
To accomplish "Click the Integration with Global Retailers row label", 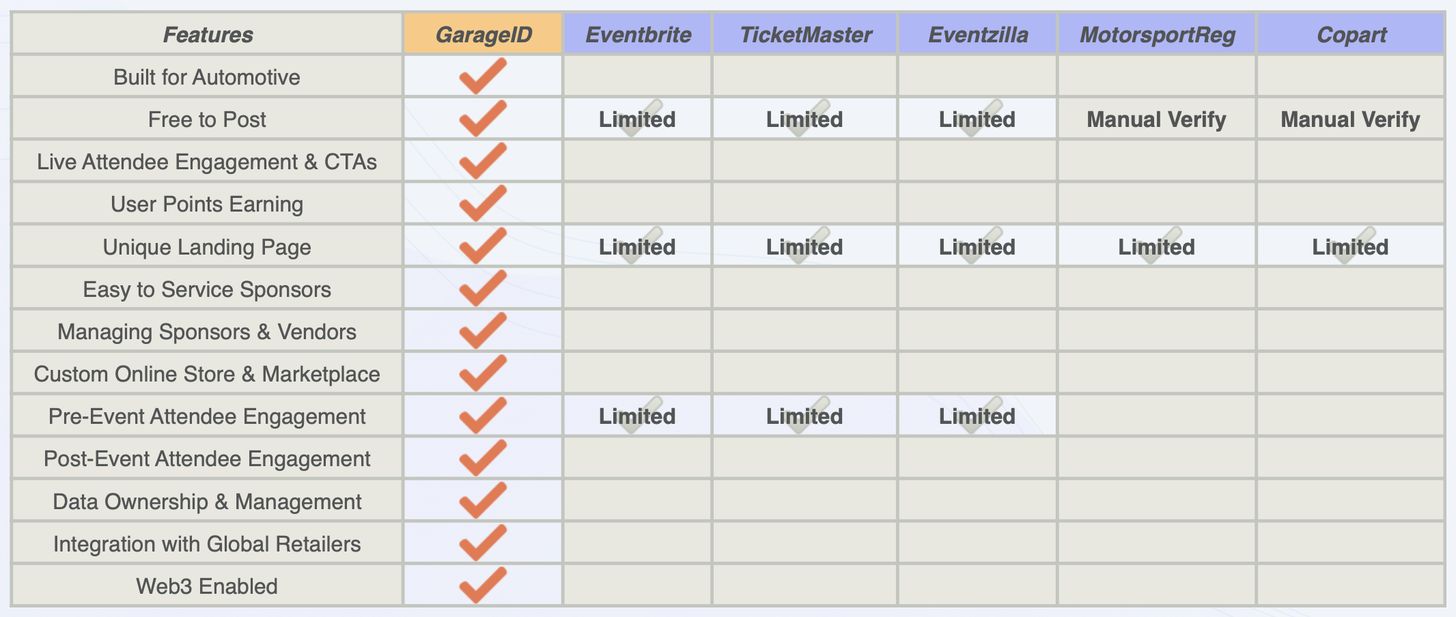I will 207,544.
